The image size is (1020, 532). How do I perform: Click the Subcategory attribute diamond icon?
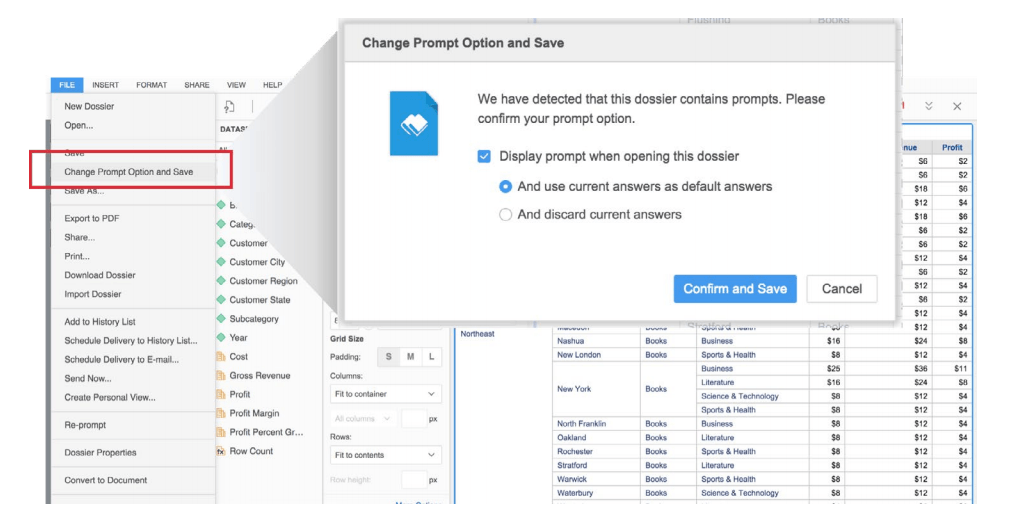click(x=221, y=319)
